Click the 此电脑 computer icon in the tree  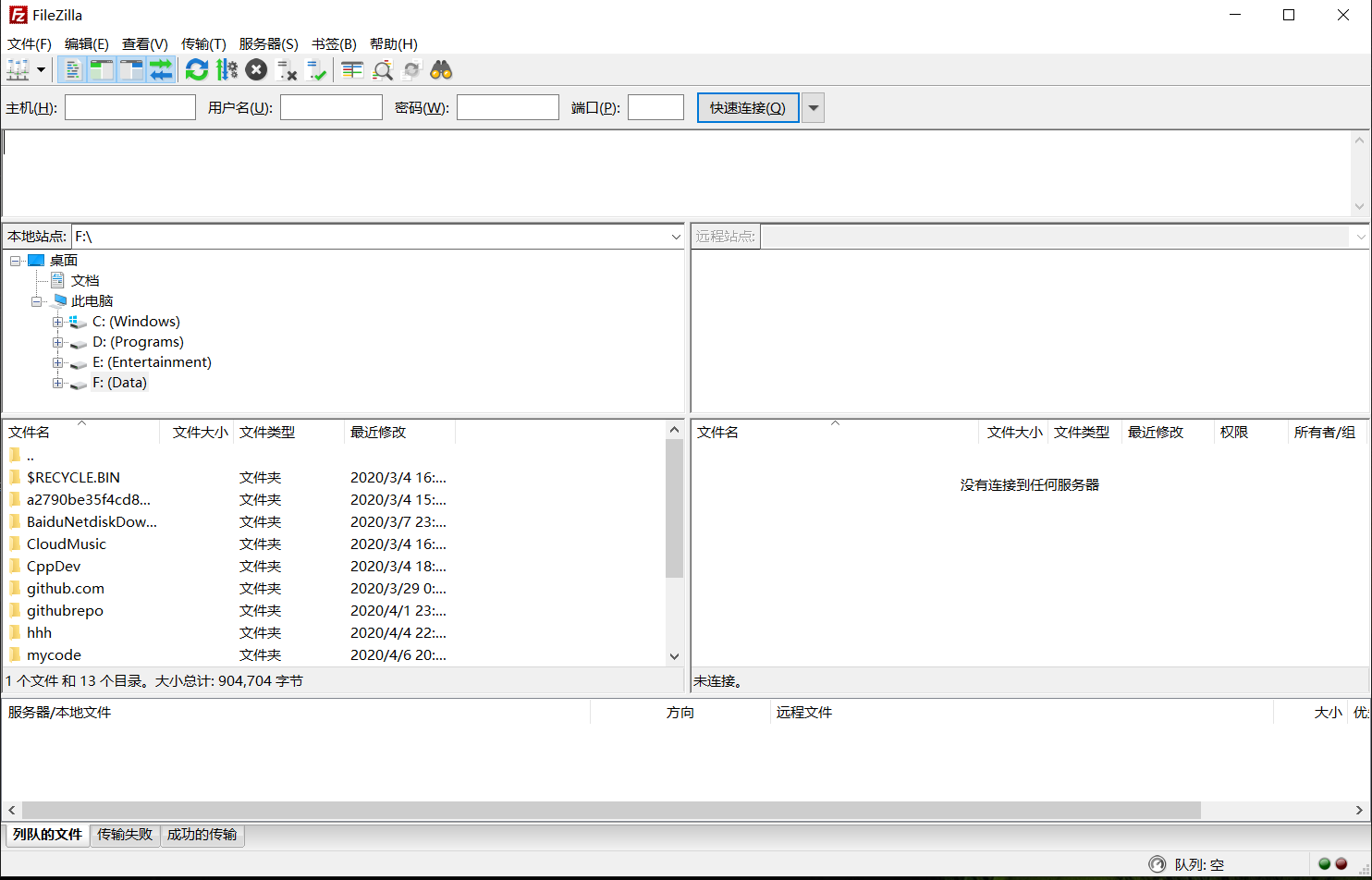click(59, 301)
